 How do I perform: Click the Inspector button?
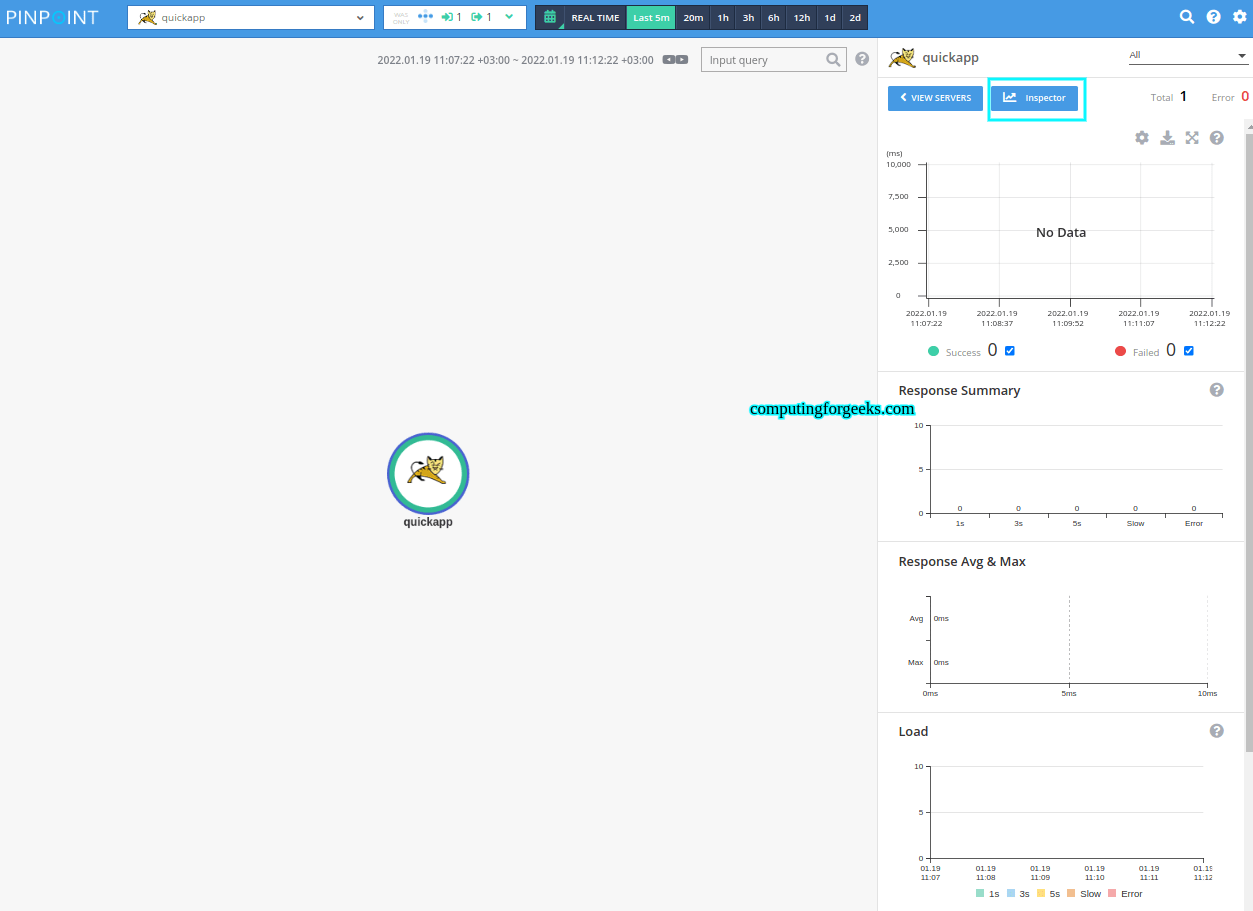(1036, 98)
